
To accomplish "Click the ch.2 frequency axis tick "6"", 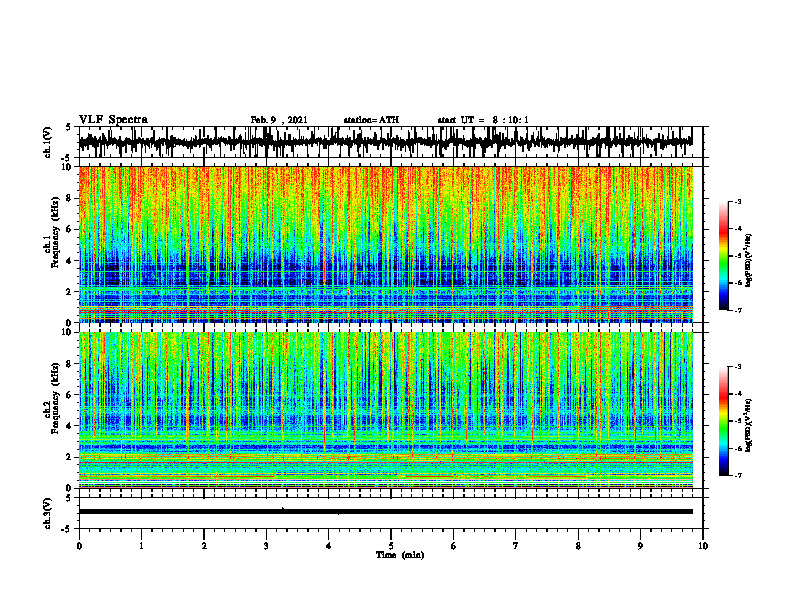I will [x=70, y=395].
